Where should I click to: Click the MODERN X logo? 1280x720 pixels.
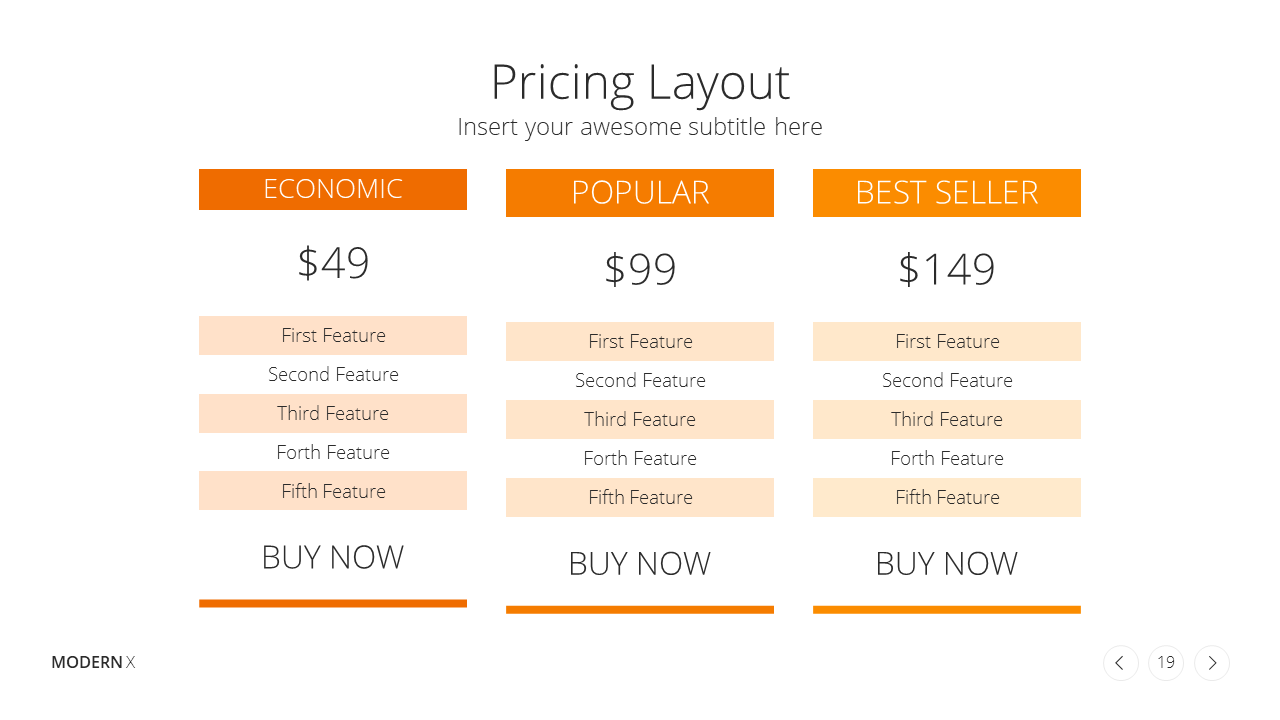pos(93,662)
